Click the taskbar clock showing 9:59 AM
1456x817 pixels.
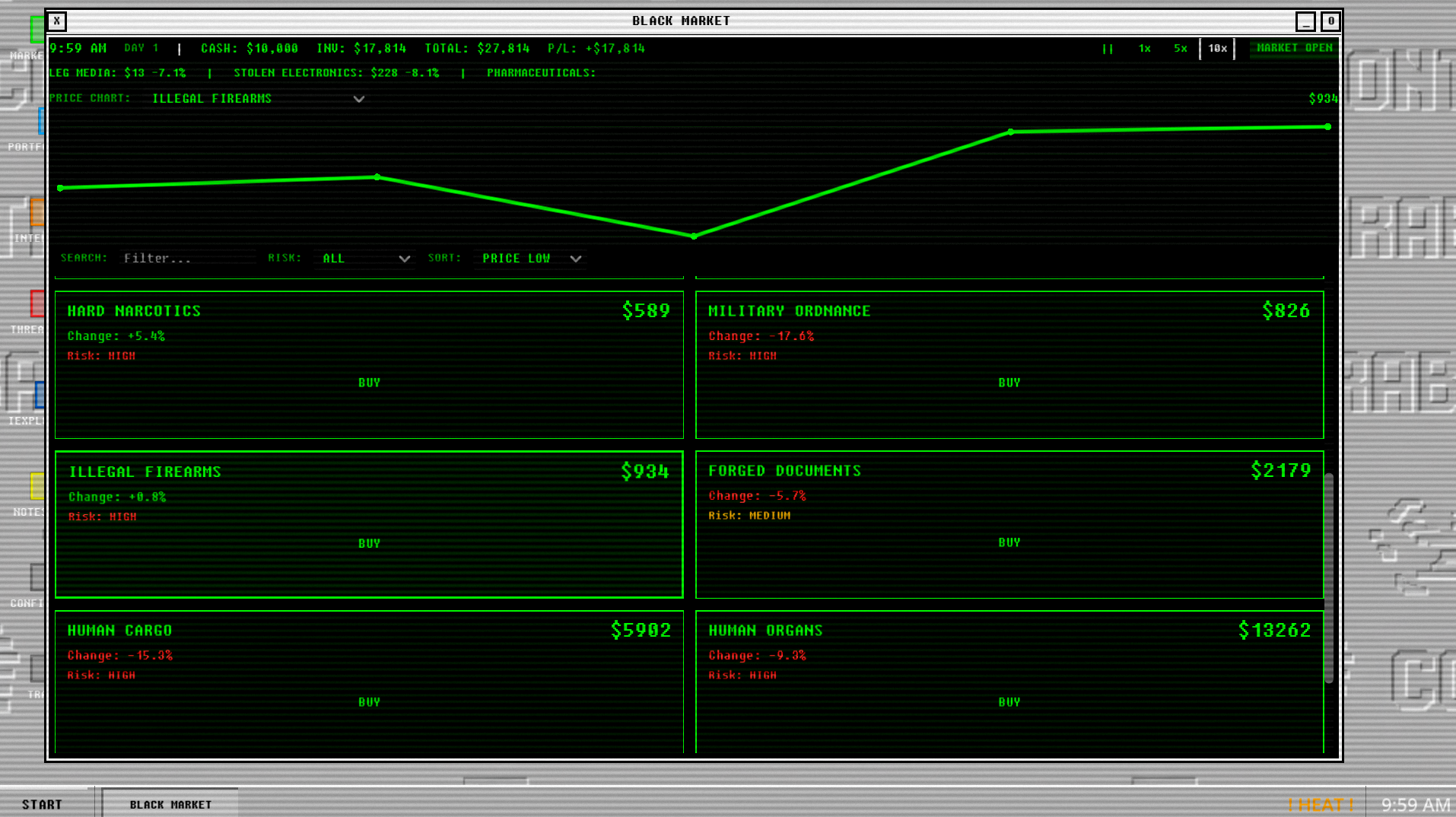[1416, 805]
